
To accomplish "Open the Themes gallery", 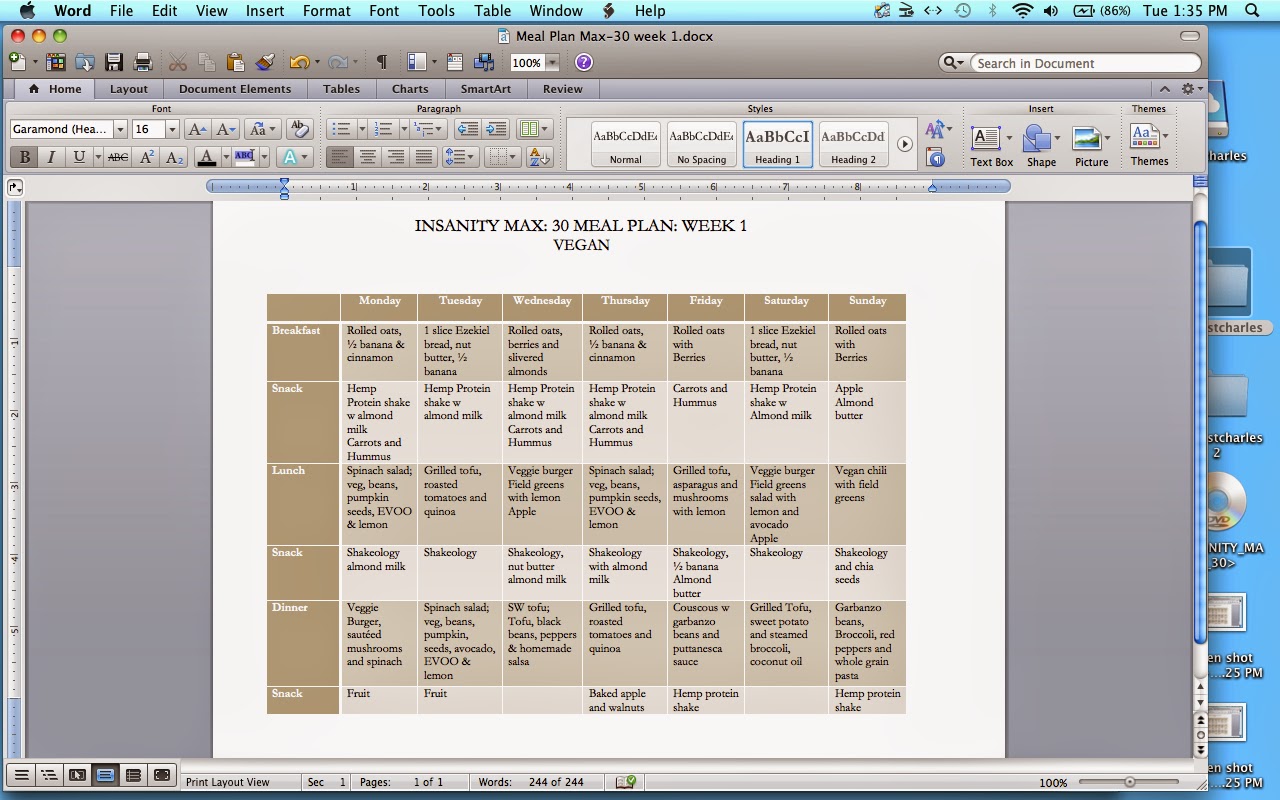I will pos(1149,146).
